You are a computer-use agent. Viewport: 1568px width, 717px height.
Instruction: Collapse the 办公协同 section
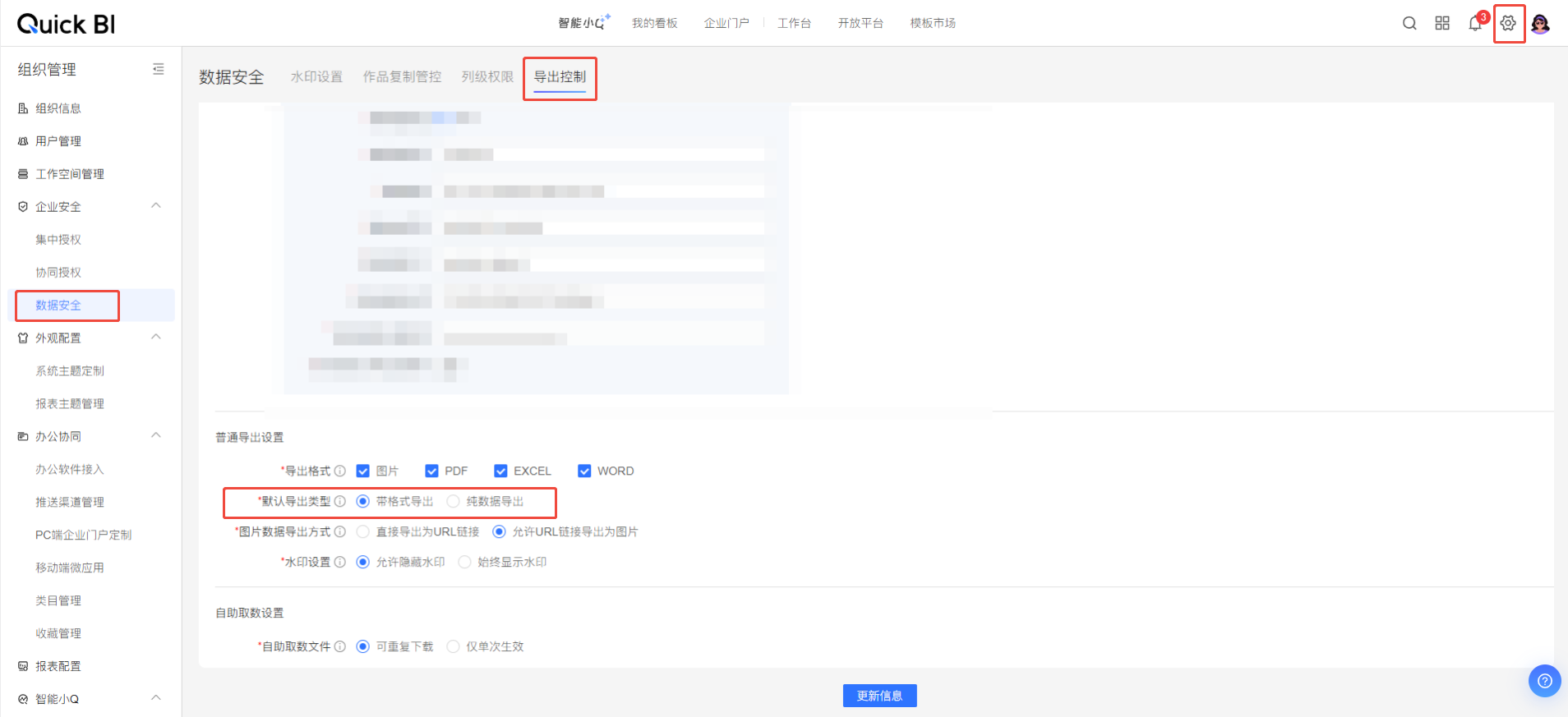point(156,436)
